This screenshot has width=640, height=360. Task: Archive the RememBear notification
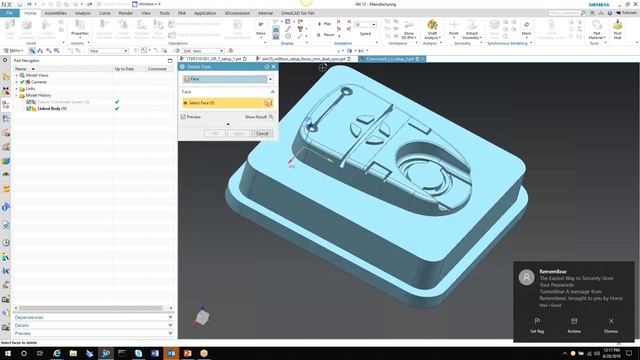point(574,325)
